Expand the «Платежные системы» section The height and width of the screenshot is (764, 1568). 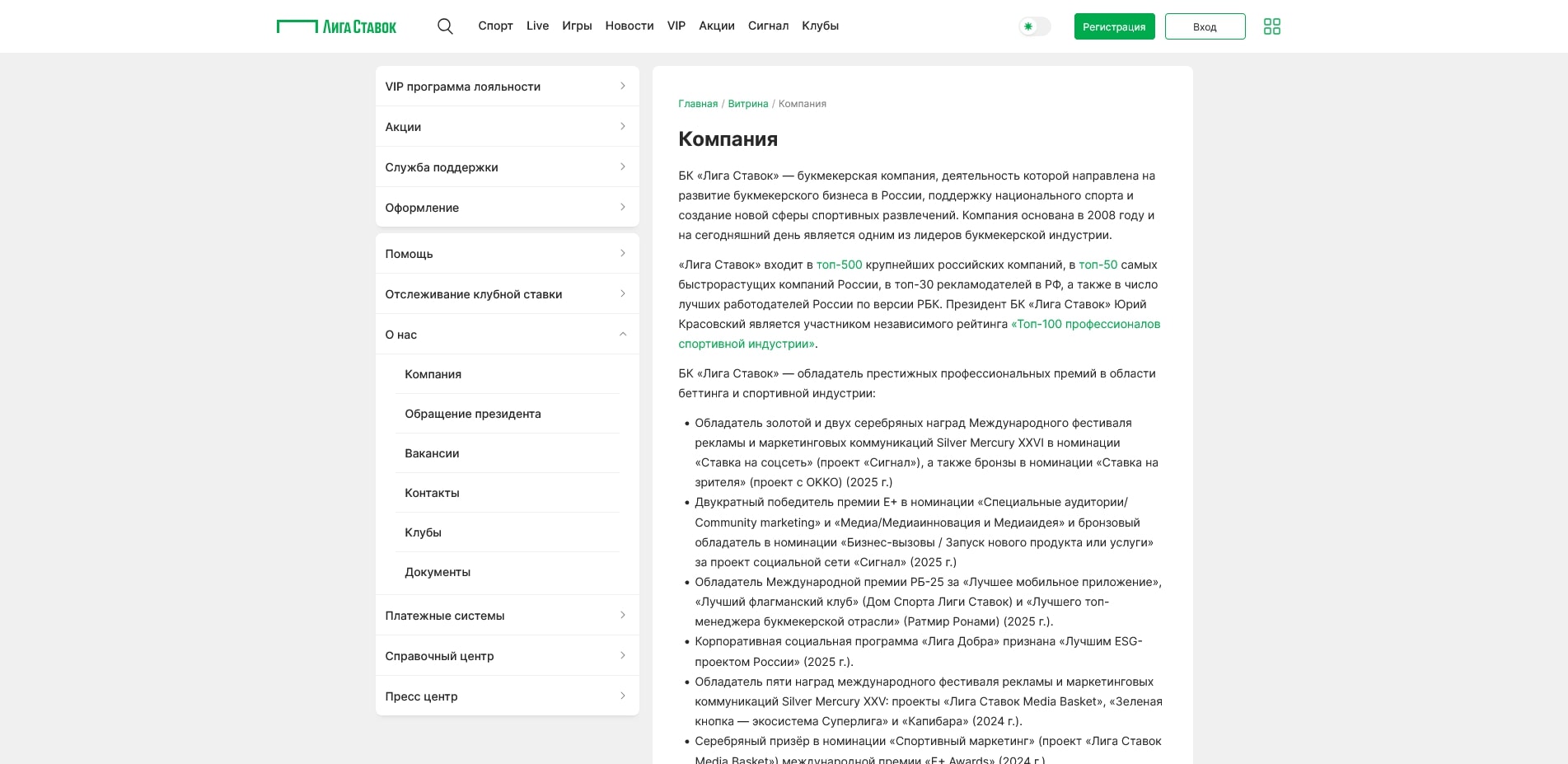coord(507,615)
